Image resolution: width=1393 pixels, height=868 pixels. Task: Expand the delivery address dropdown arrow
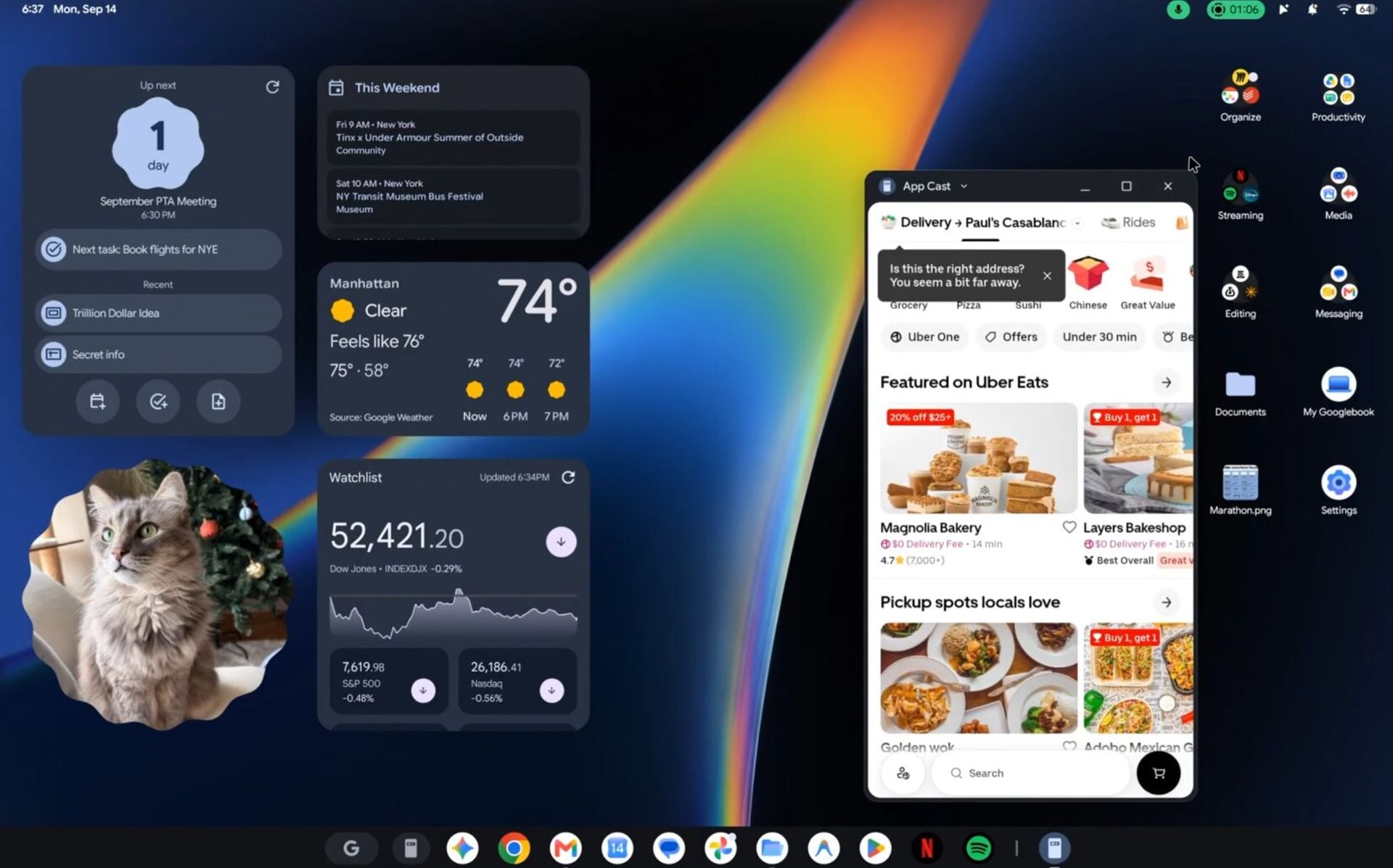tap(1078, 223)
